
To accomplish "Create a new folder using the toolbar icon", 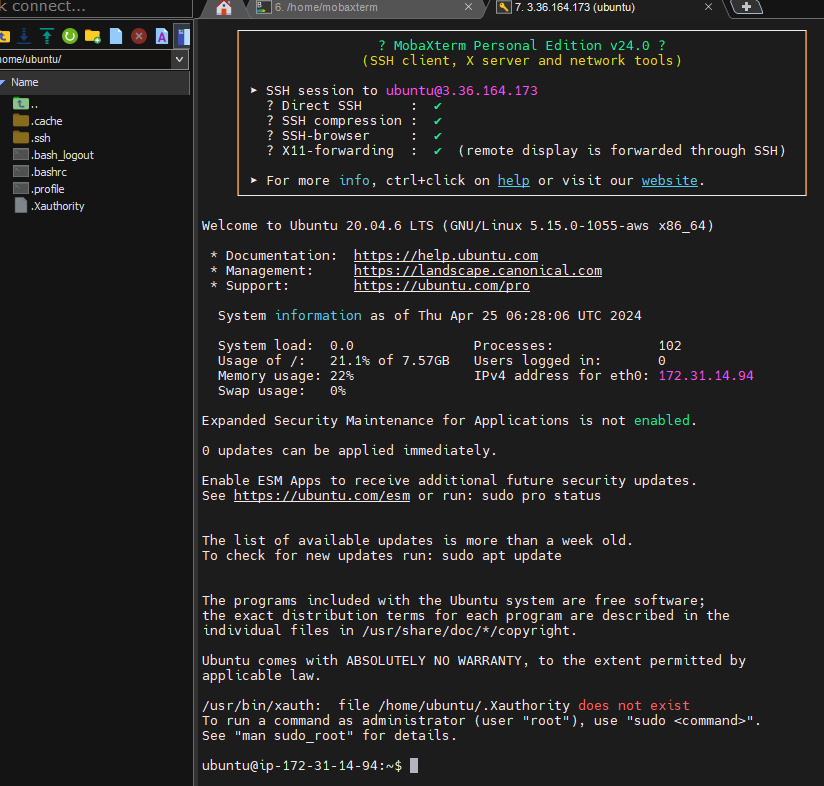I will click(x=92, y=36).
